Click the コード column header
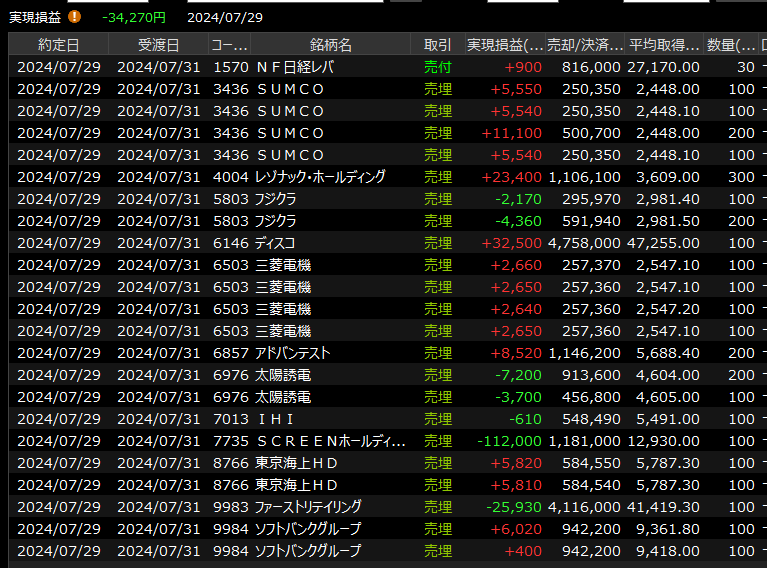The width and height of the screenshot is (767, 568). pos(229,45)
